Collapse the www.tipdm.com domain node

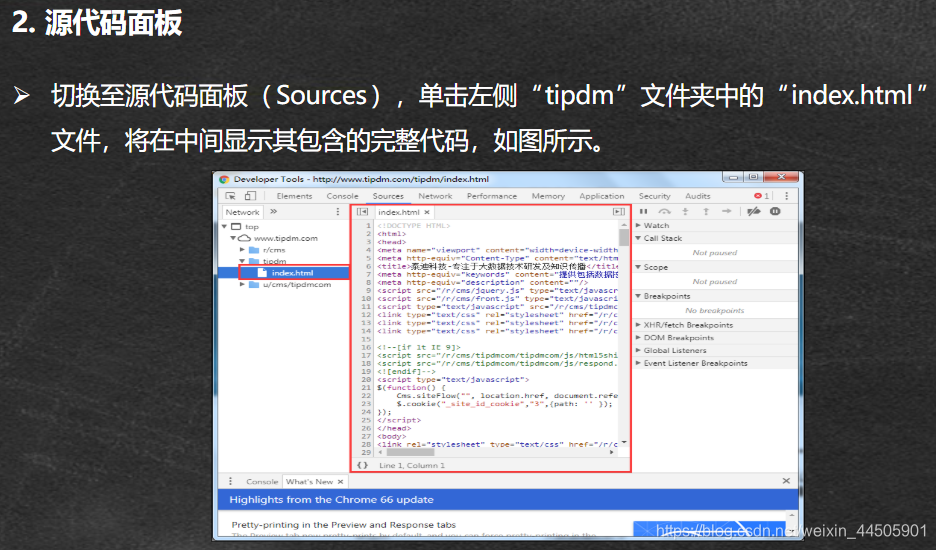pyautogui.click(x=233, y=238)
